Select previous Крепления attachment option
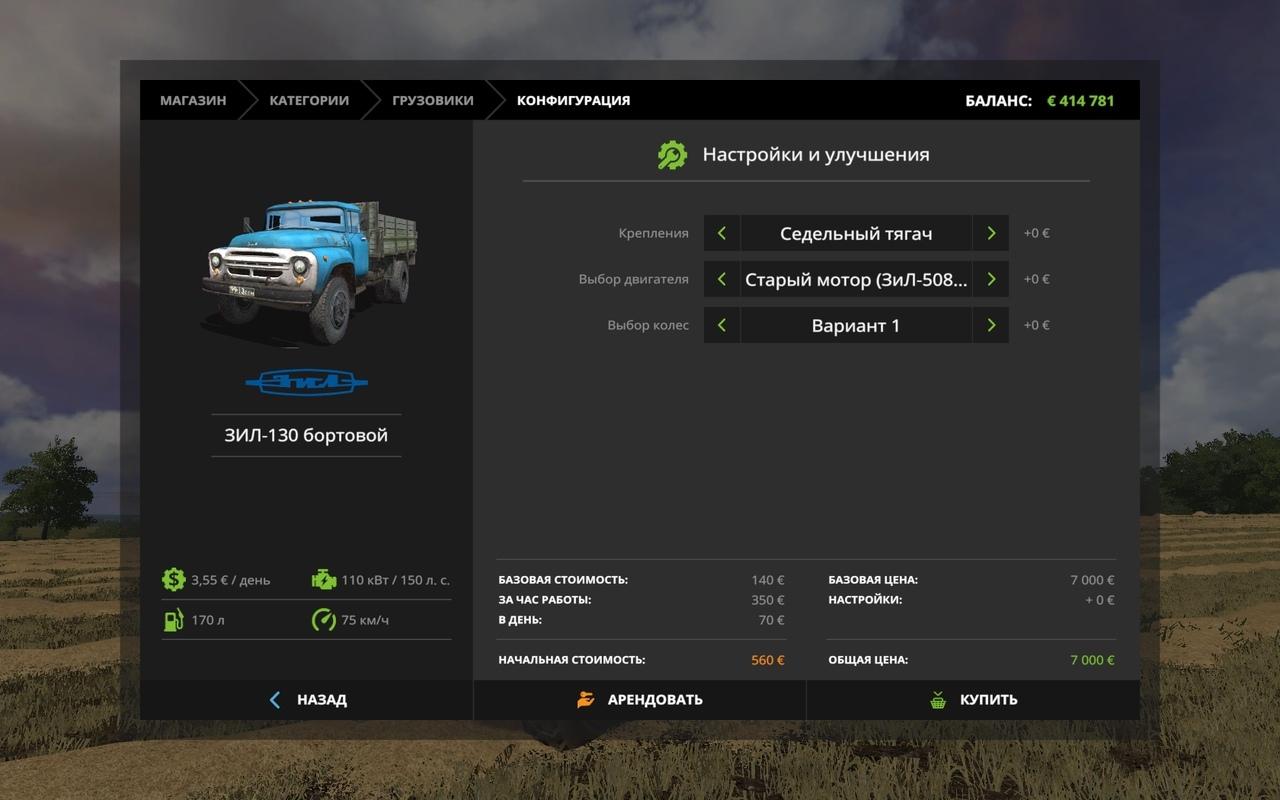The height and width of the screenshot is (800, 1280). pos(722,233)
